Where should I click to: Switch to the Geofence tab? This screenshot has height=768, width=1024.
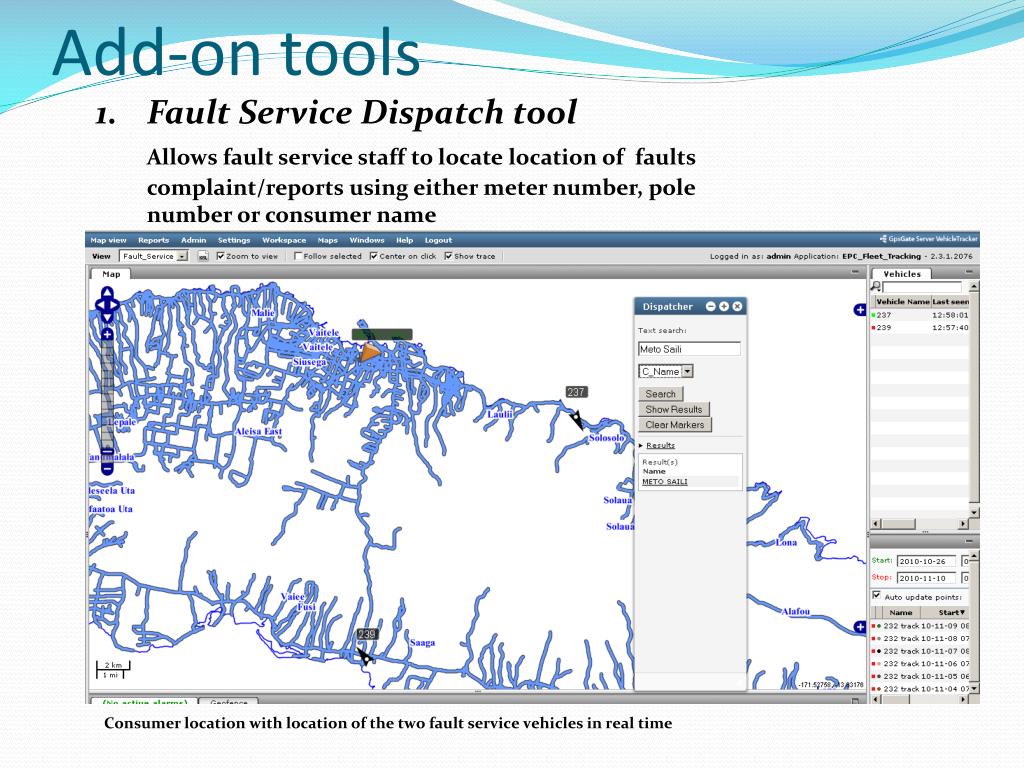tap(229, 701)
